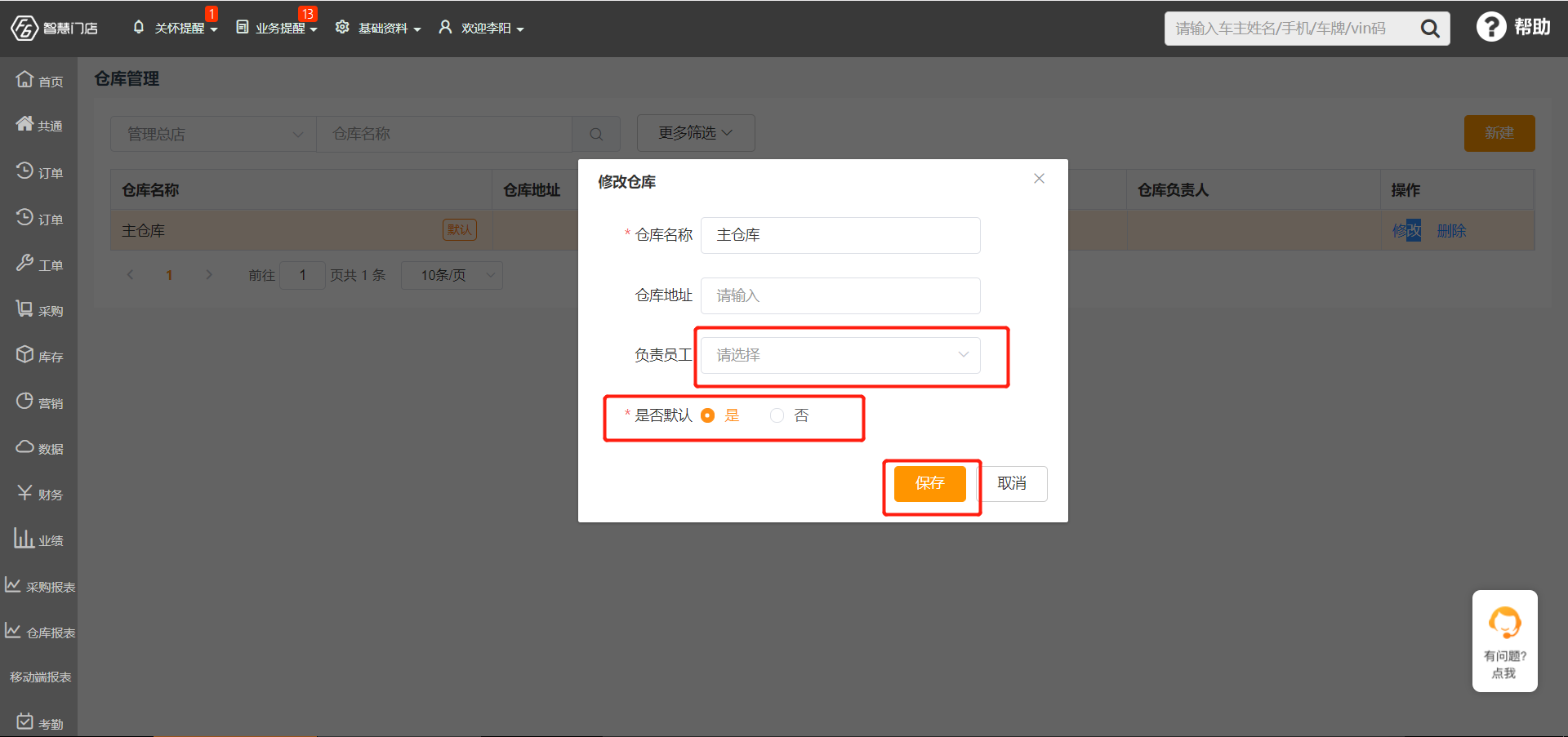
Task: Click the user avatar icon beside 欢迎李阳
Action: point(445,27)
